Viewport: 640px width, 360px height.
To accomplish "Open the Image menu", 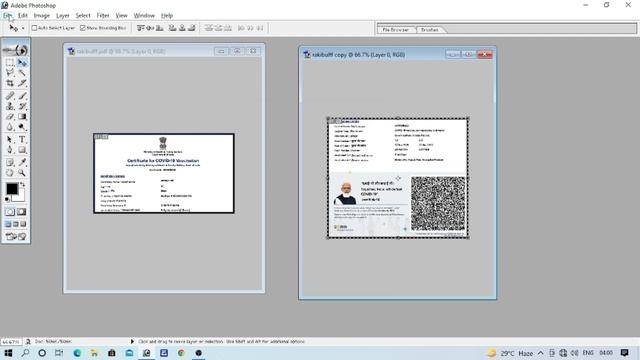I will [x=42, y=16].
